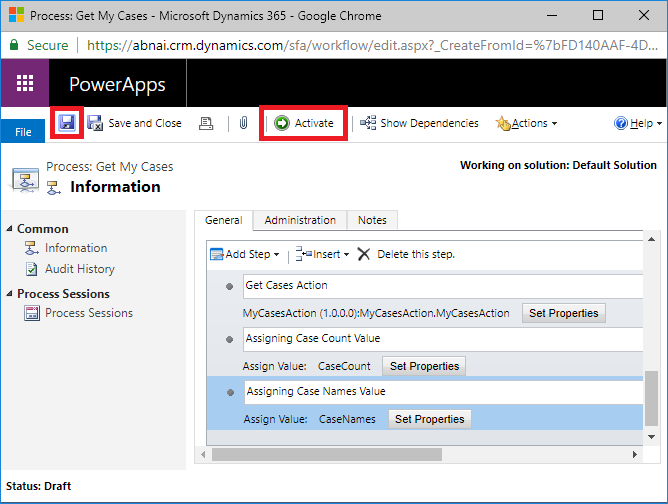668x504 pixels.
Task: Open the Actions dropdown menu
Action: tap(526, 123)
